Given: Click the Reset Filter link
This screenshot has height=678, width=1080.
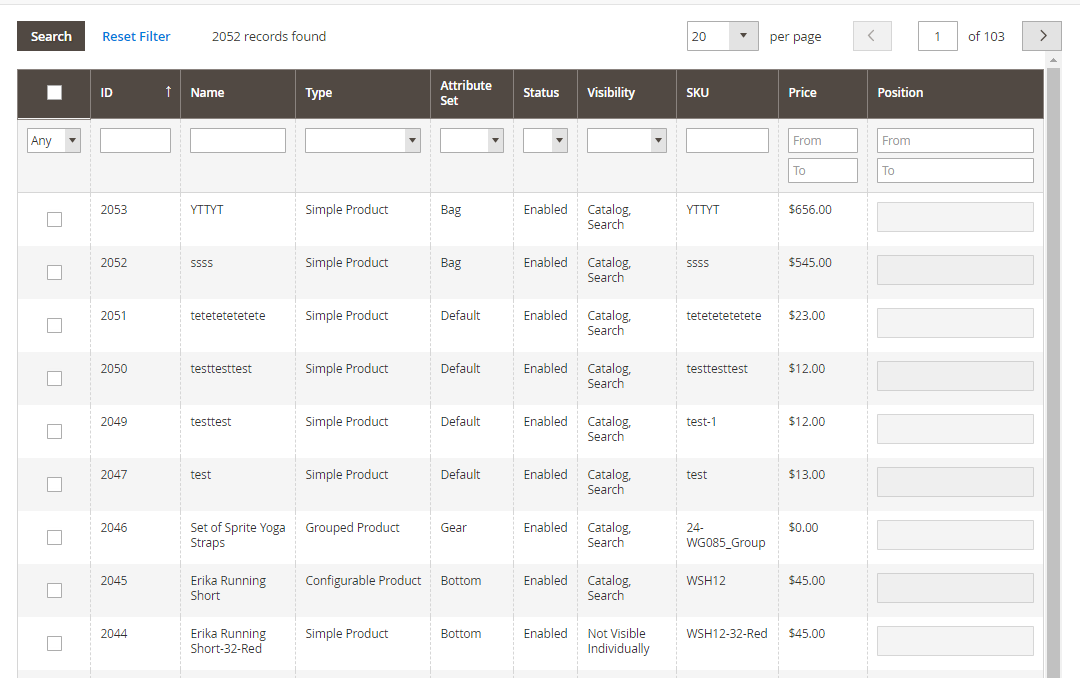Looking at the screenshot, I should [136, 37].
